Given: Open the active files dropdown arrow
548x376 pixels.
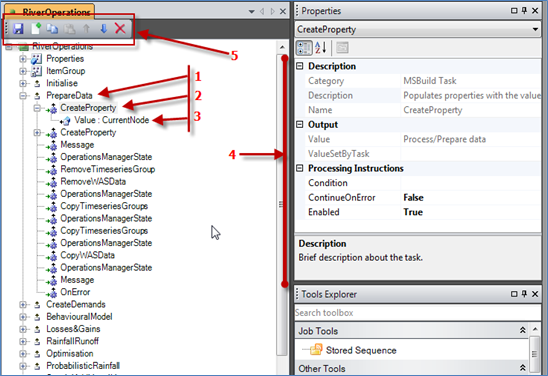Looking at the screenshot, I should 251,12.
